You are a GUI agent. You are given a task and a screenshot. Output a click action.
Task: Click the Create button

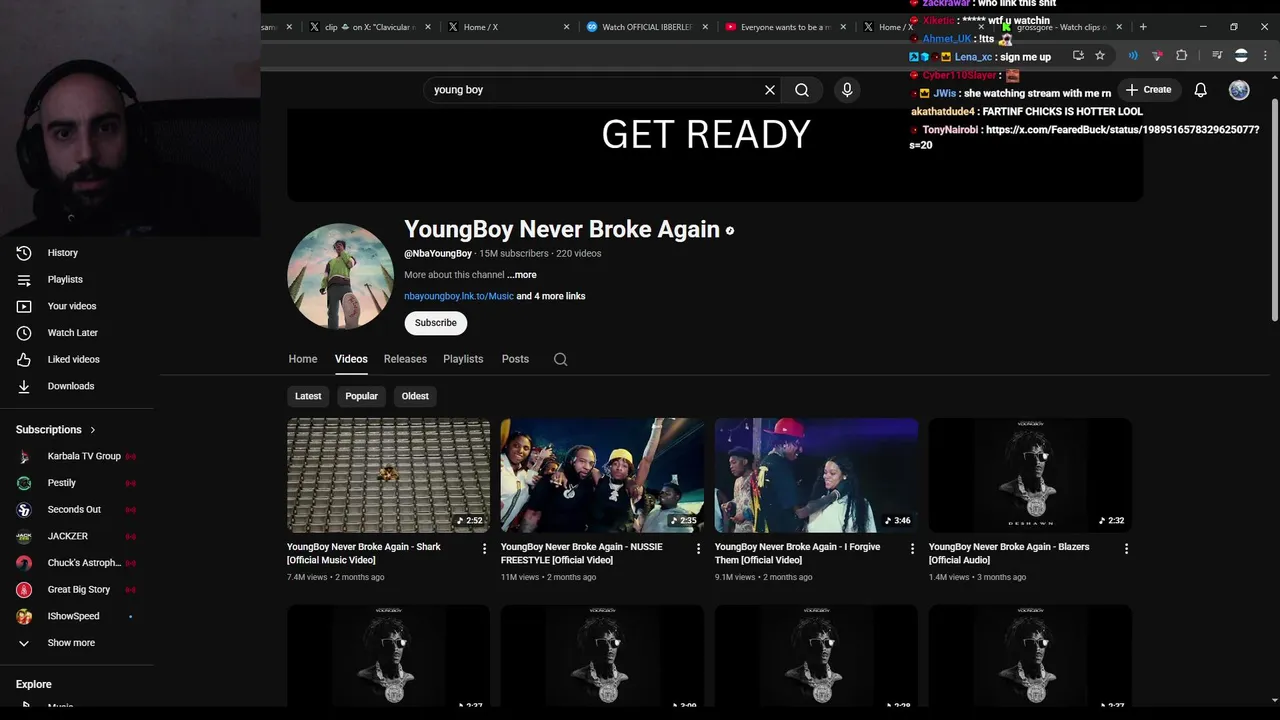coord(1148,90)
